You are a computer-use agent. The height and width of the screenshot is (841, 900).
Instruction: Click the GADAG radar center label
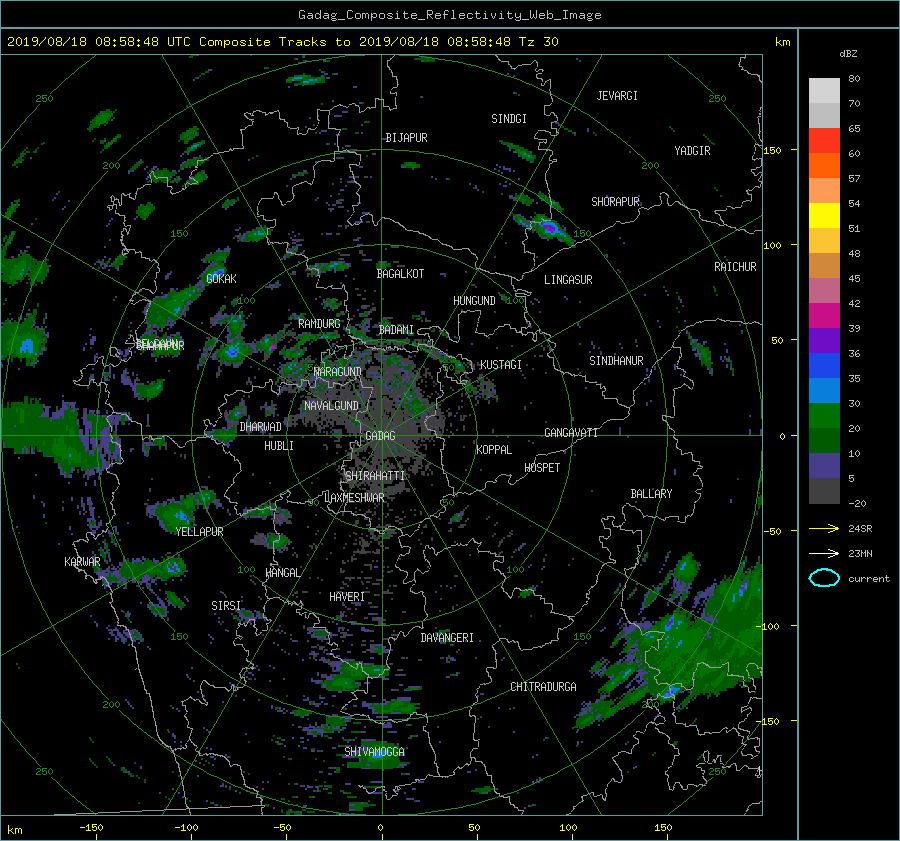(x=380, y=436)
